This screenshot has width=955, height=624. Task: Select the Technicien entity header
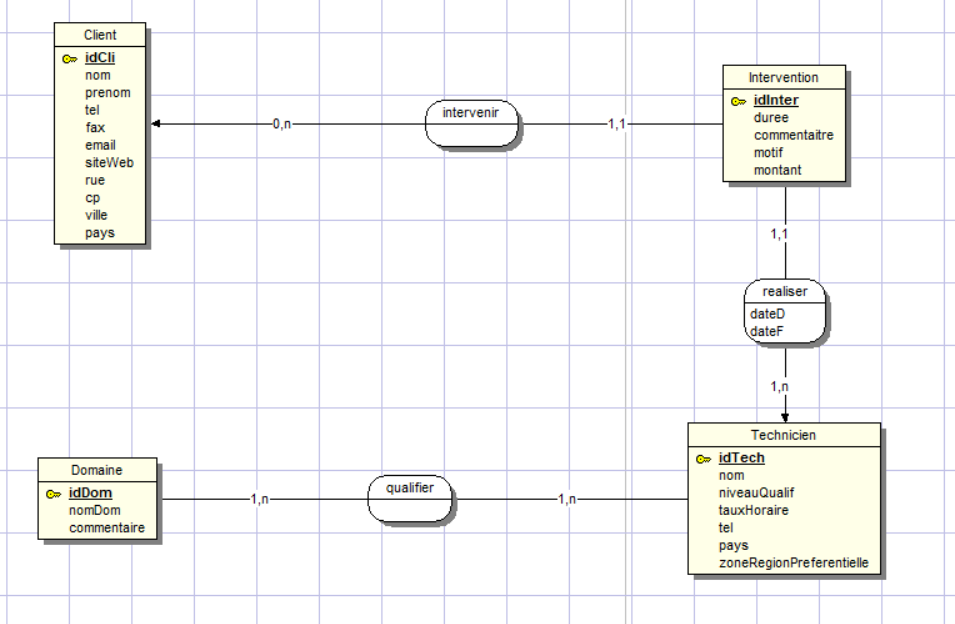[x=784, y=435]
